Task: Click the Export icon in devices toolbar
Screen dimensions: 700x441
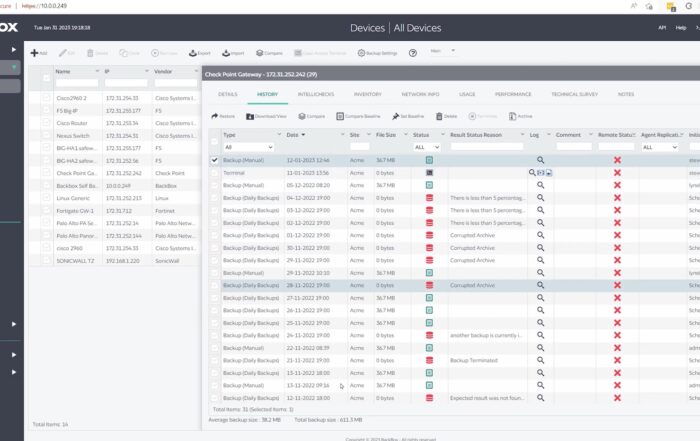Action: [x=192, y=53]
